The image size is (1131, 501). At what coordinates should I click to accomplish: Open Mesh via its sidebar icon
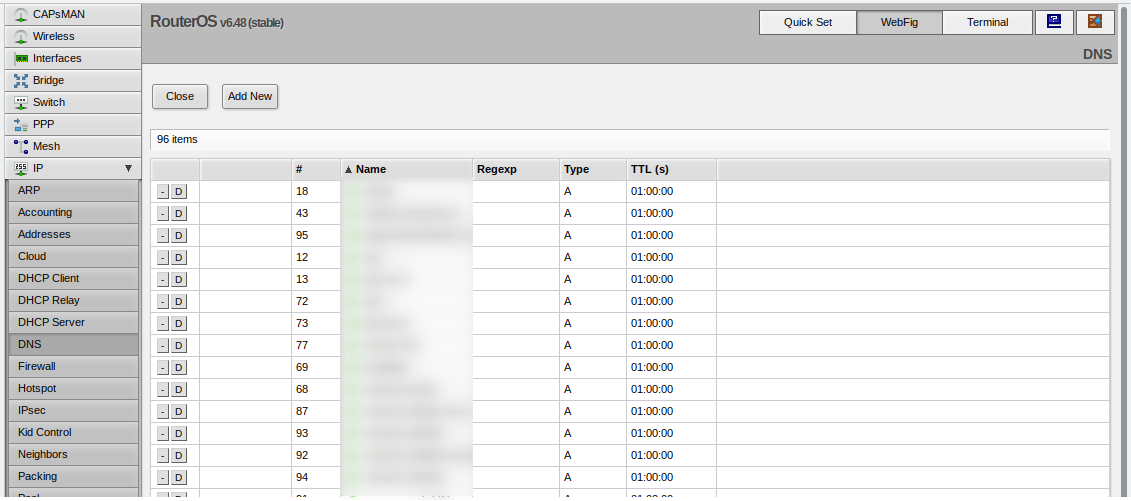coord(21,146)
